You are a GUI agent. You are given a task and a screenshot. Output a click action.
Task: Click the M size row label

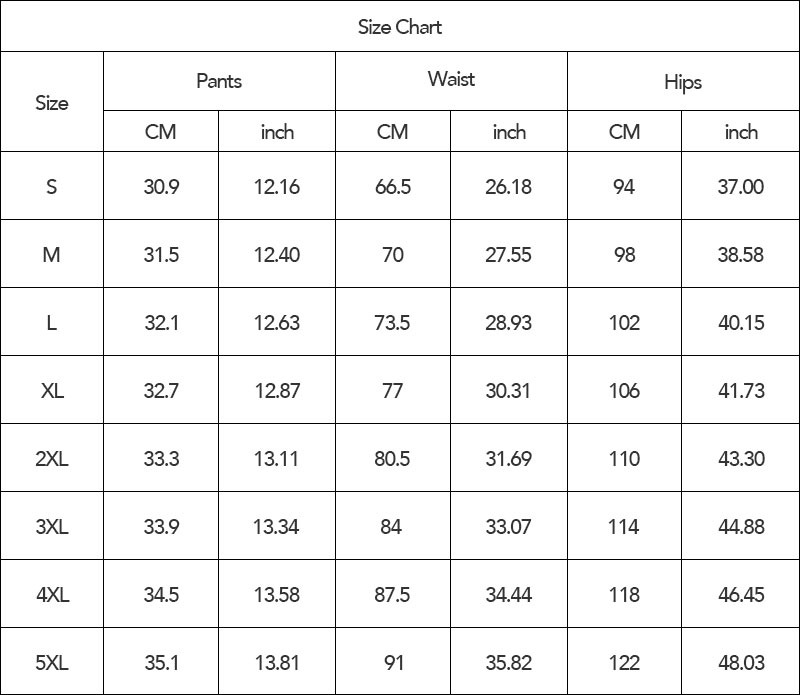[x=52, y=254]
